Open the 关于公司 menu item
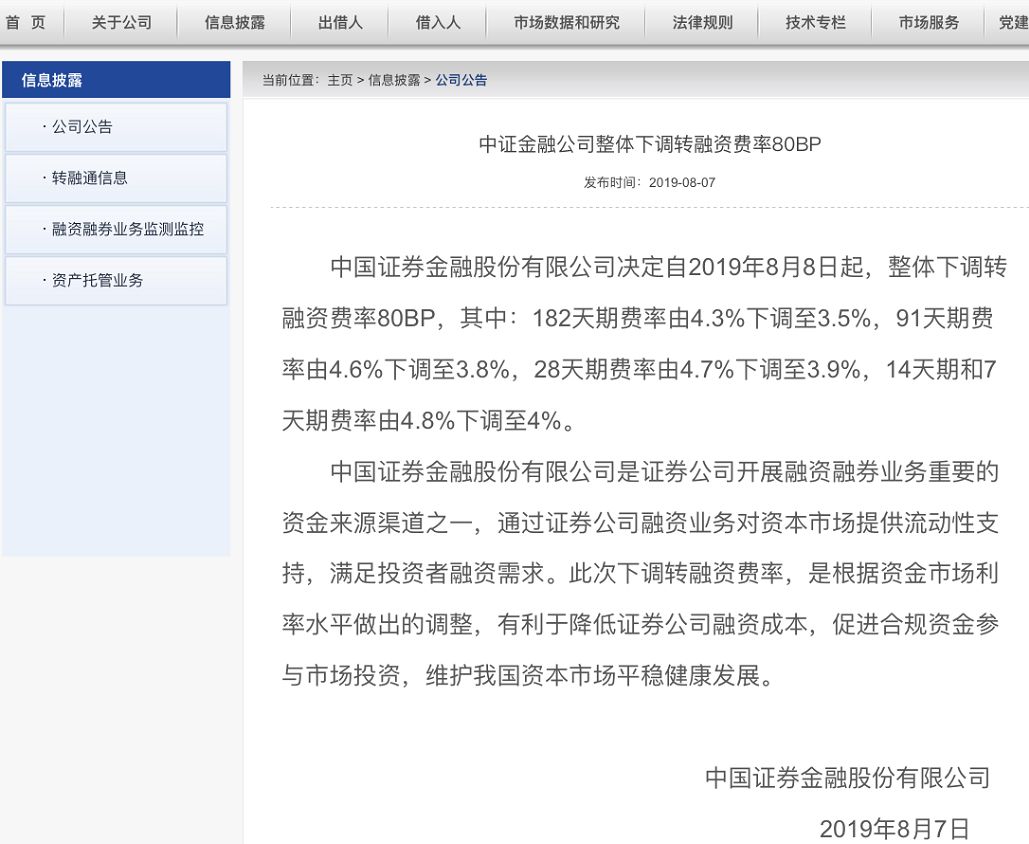The image size is (1029, 844). click(121, 23)
